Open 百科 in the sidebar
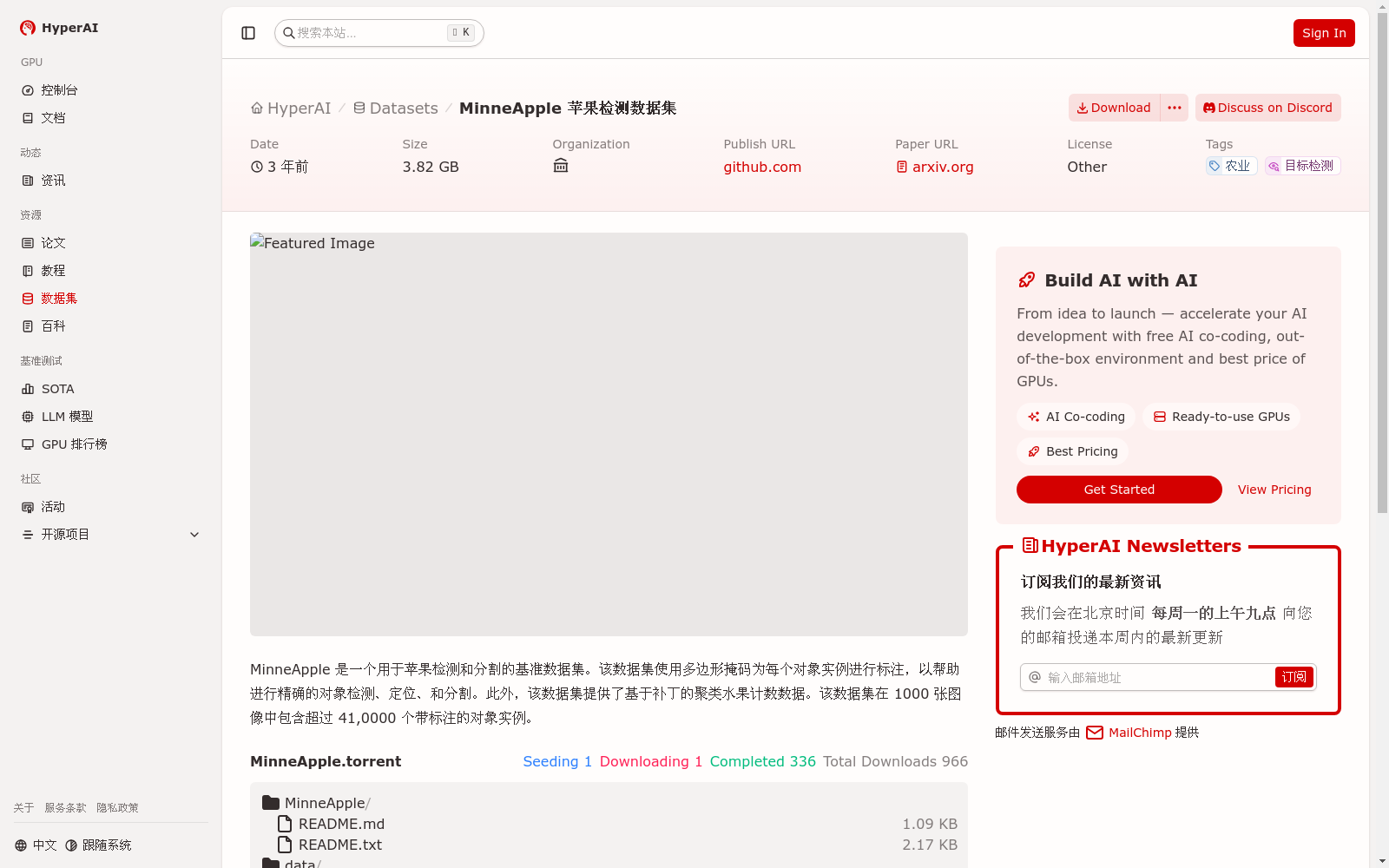The image size is (1389, 868). (110, 326)
